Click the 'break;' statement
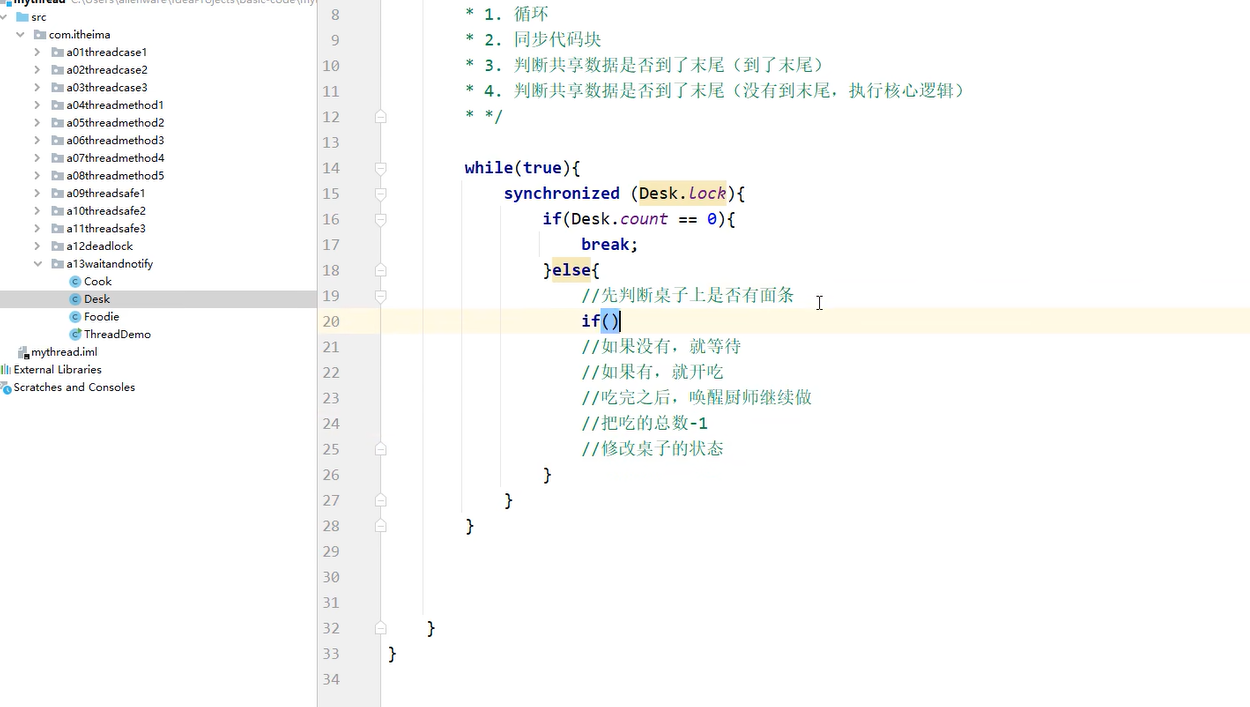 609,244
